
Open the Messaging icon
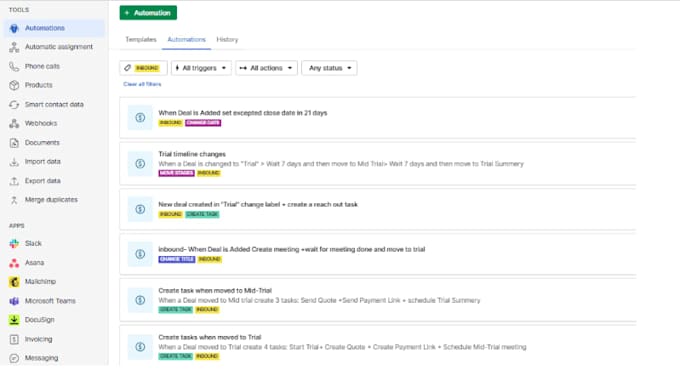[x=14, y=358]
